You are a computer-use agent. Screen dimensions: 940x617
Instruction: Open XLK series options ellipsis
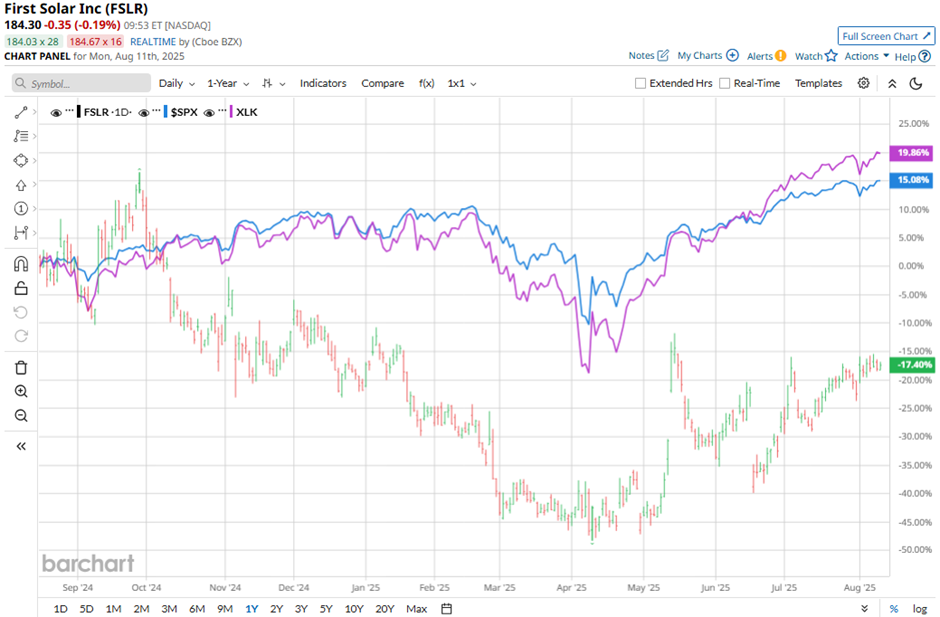(x=222, y=111)
